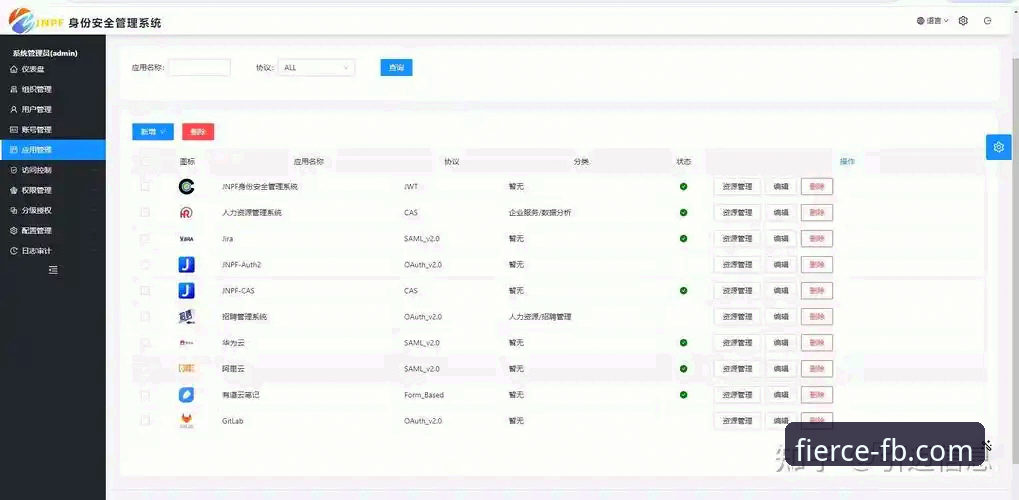Expand the 日志审计 sidebar menu

point(53,250)
